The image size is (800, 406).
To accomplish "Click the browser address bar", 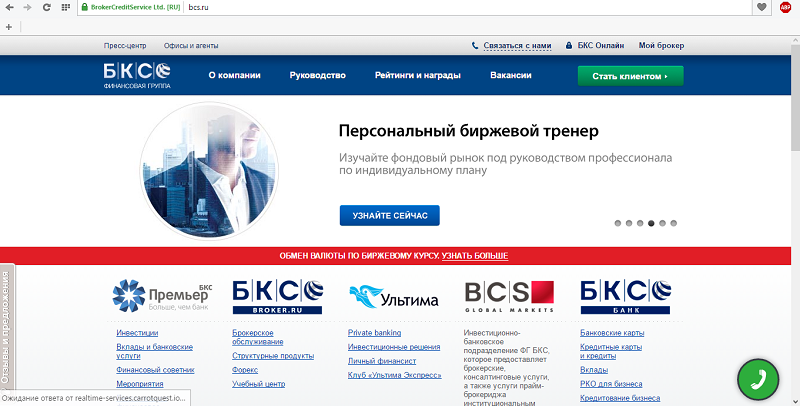I will coord(450,7).
